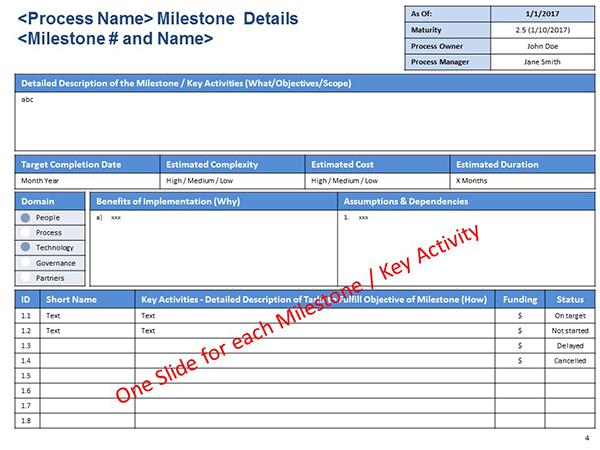Click the detailed description text area with 'abc'
The width and height of the screenshot is (600, 450).
click(300, 120)
